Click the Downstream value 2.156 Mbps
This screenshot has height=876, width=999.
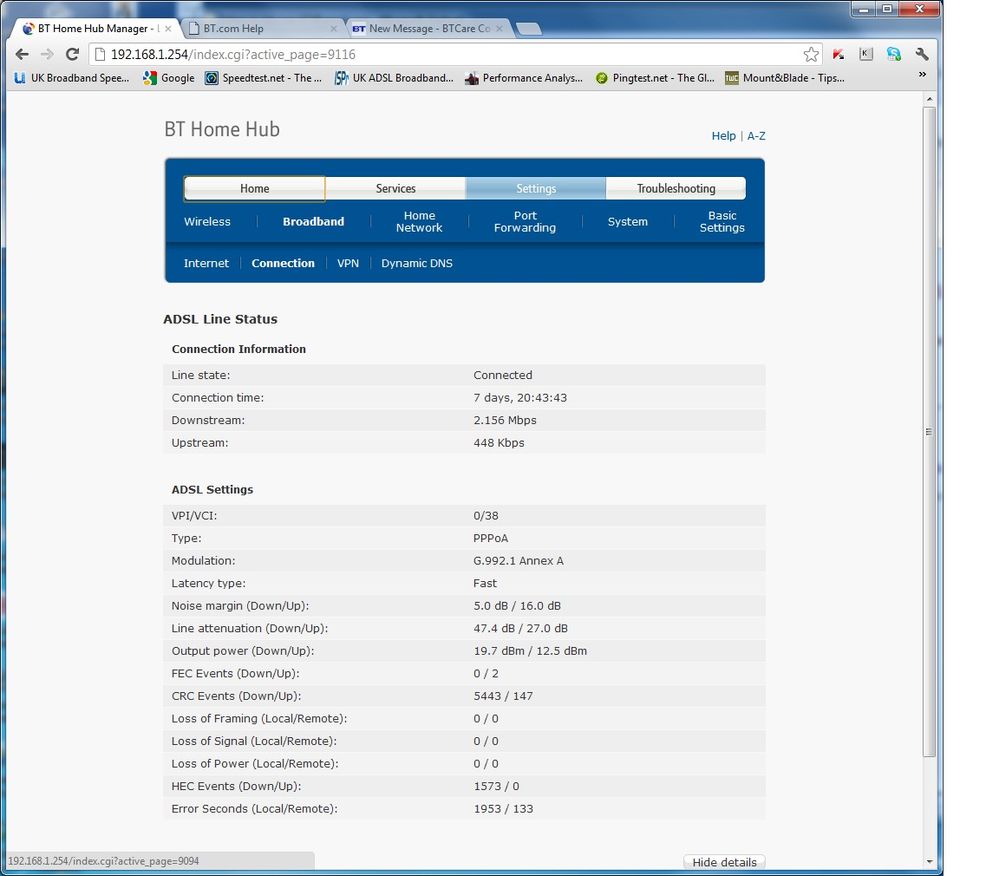point(505,420)
